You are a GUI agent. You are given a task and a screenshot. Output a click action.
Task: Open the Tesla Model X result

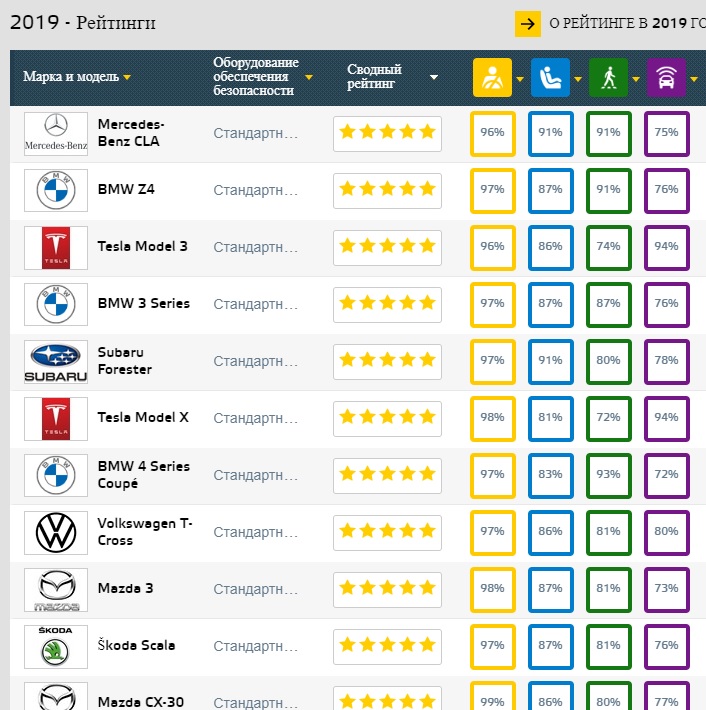click(x=143, y=417)
